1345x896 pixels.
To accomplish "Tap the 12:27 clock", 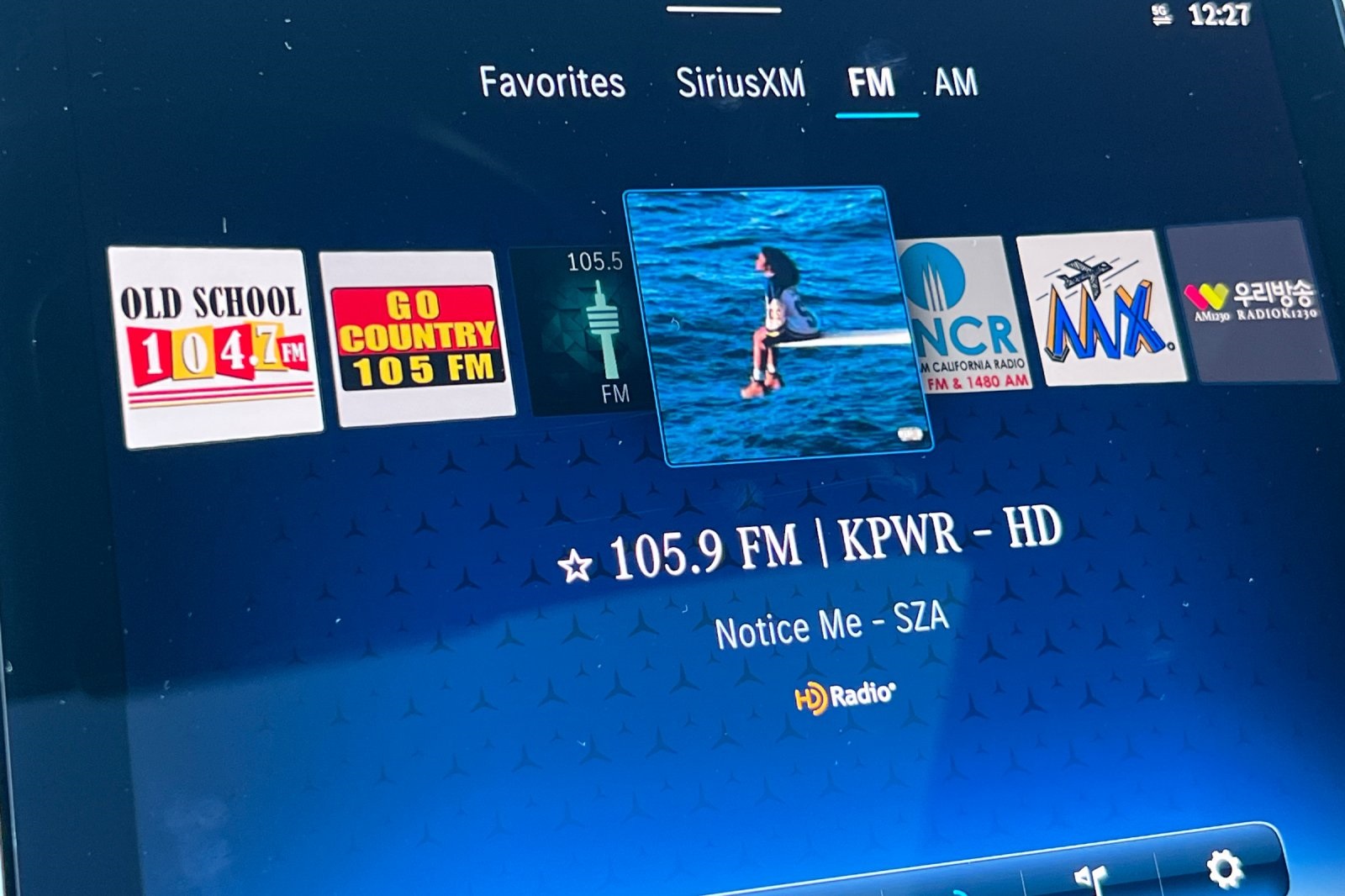I will (x=1220, y=14).
